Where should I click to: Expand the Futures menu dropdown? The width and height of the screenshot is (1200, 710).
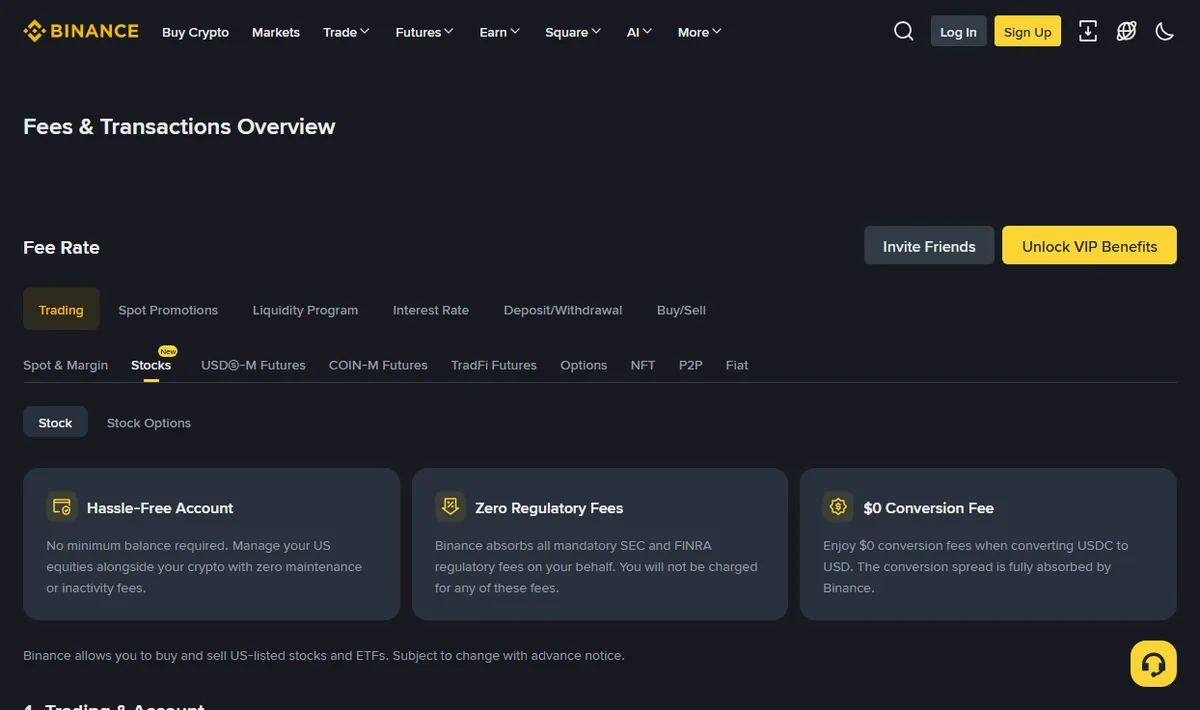coord(424,32)
